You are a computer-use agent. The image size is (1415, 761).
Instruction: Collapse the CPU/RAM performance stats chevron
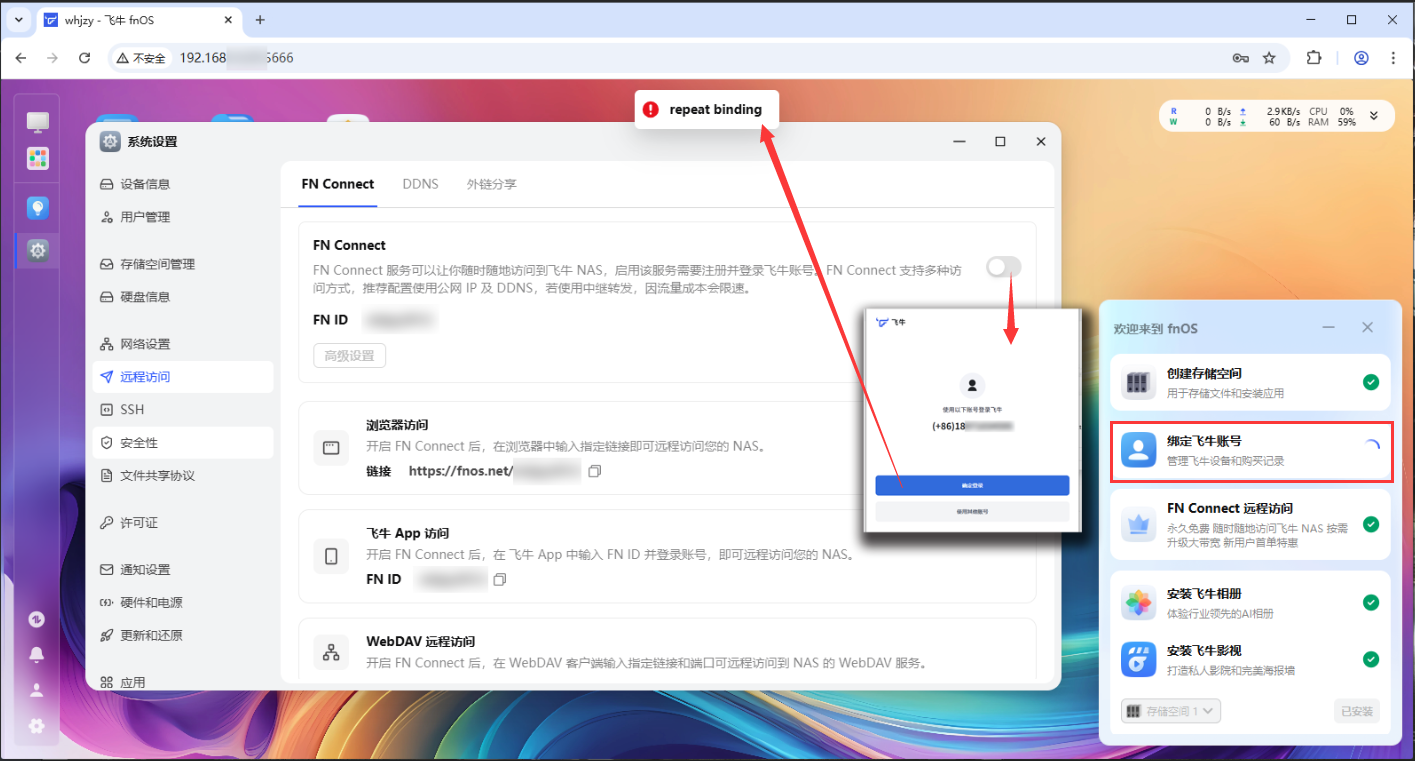tap(1374, 115)
